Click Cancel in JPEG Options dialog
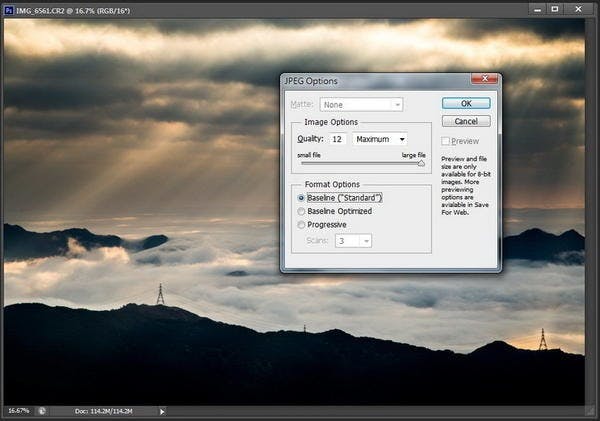Viewport: 600px width, 421px height. point(466,121)
